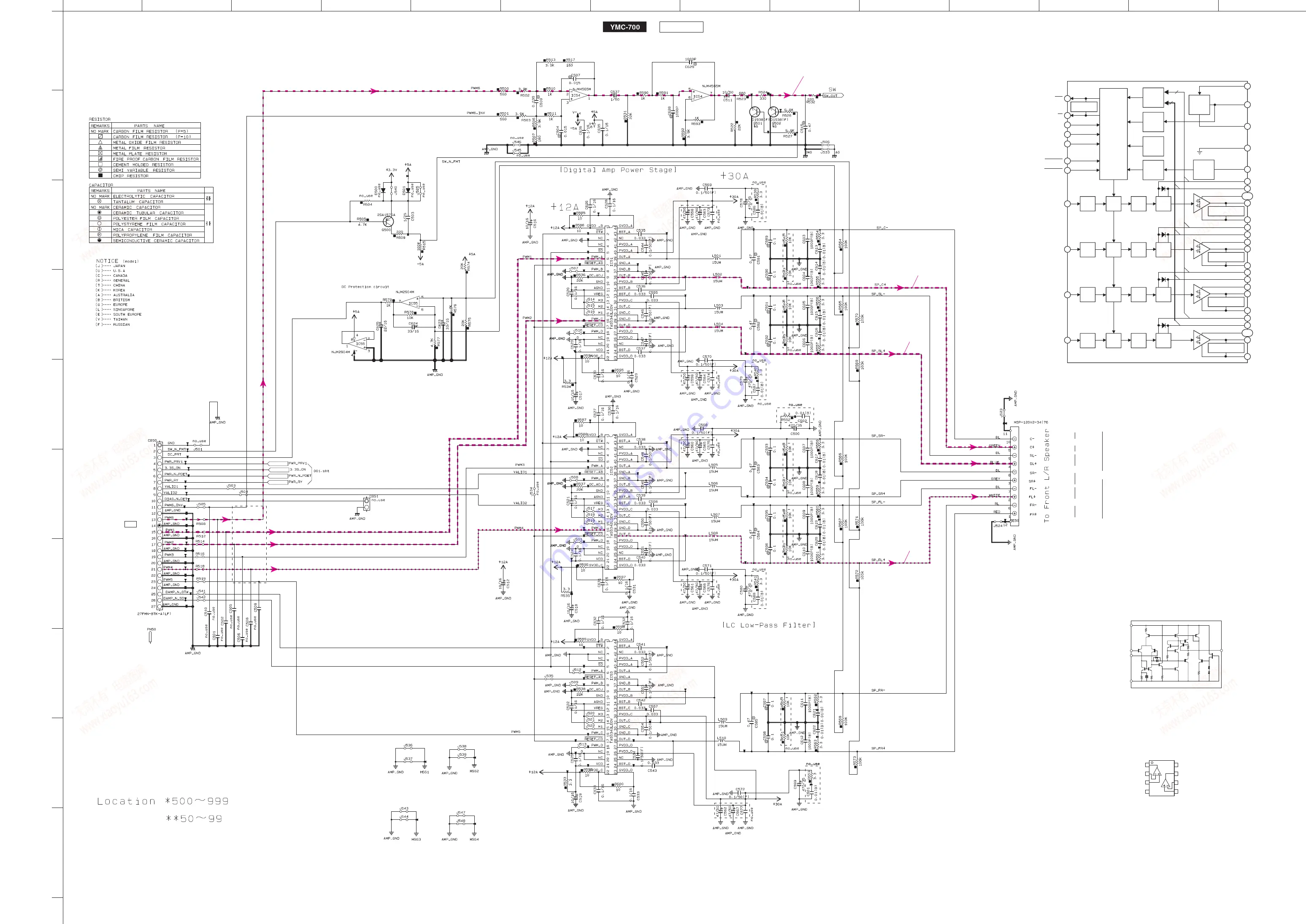Click the GREEN wire color label
1306x924 pixels.
tap(994, 446)
